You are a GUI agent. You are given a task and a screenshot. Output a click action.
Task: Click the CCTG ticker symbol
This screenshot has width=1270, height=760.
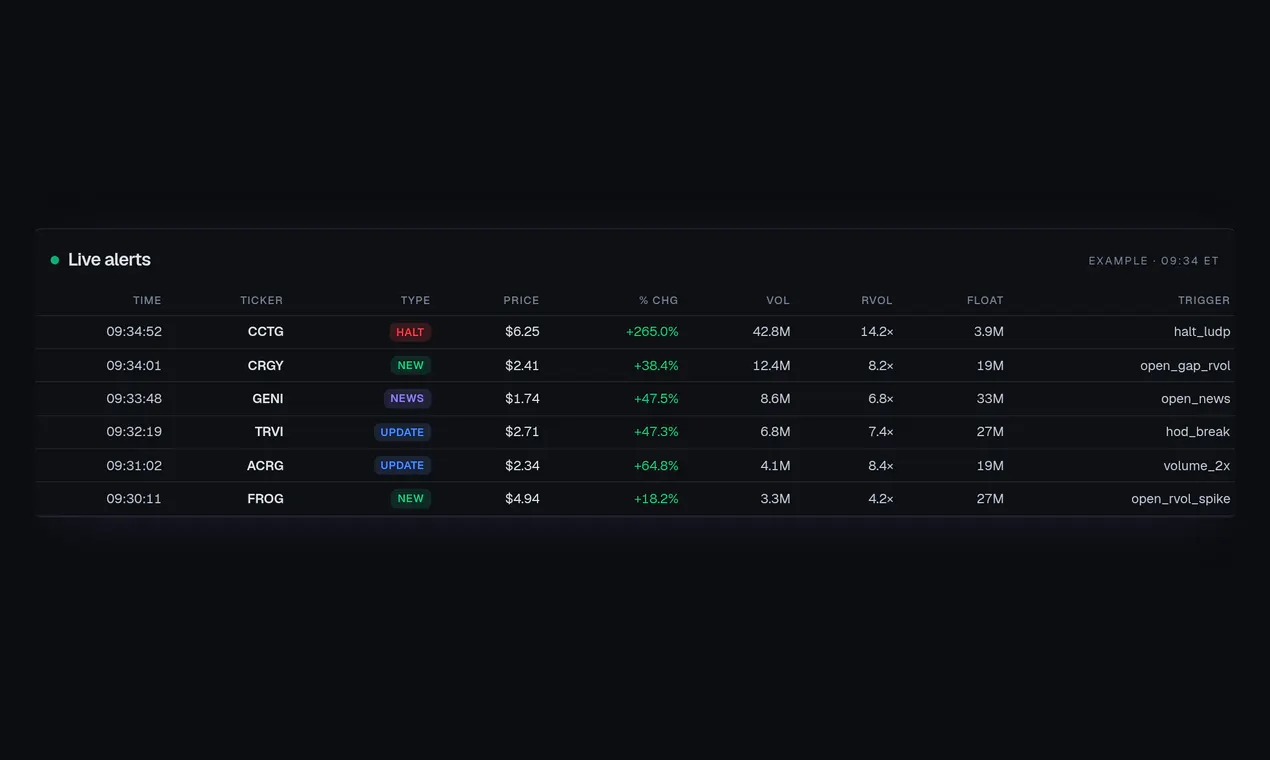click(266, 332)
